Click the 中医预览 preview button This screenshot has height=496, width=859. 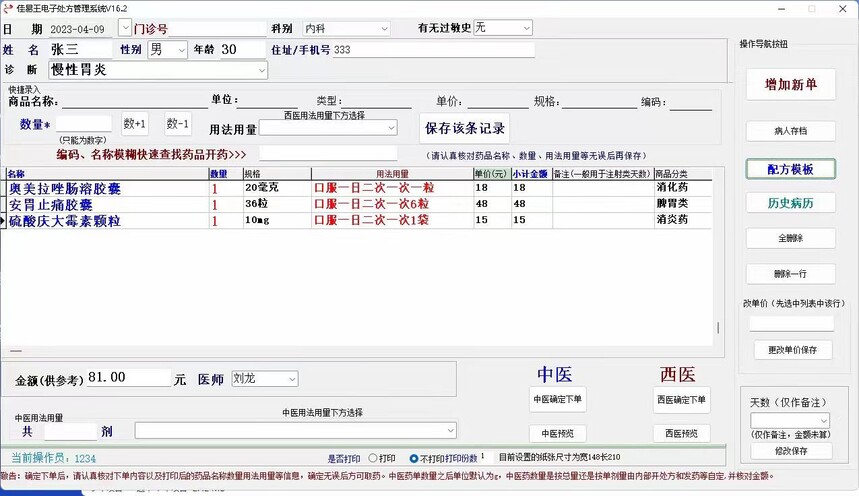point(558,434)
